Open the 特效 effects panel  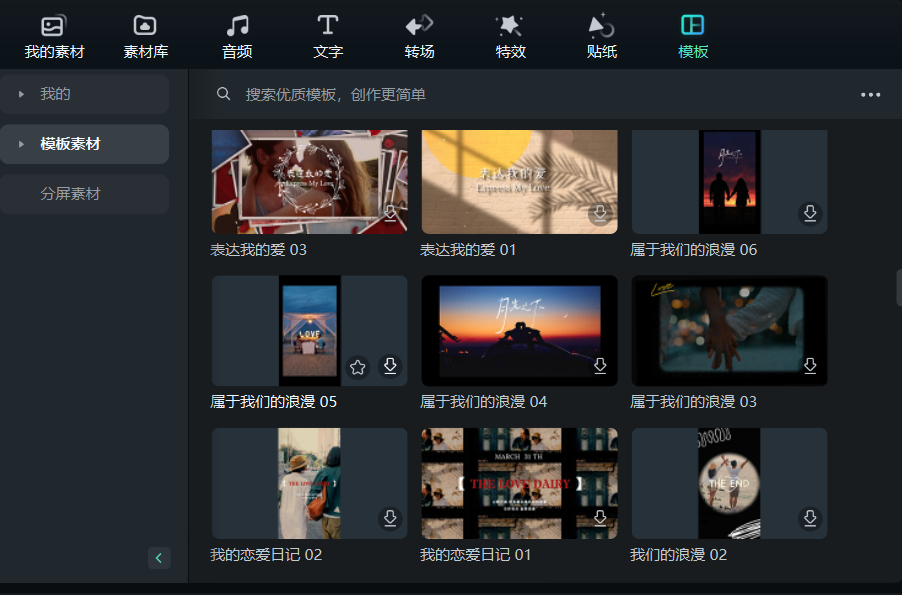click(x=510, y=36)
